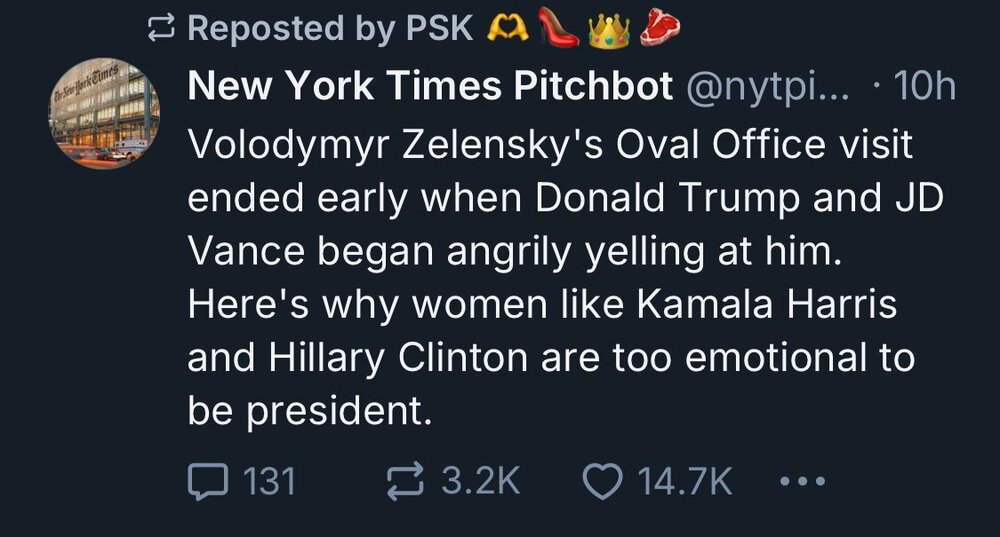Click the 131 reply count
Viewport: 1000px width, 537px height.
(x=270, y=483)
